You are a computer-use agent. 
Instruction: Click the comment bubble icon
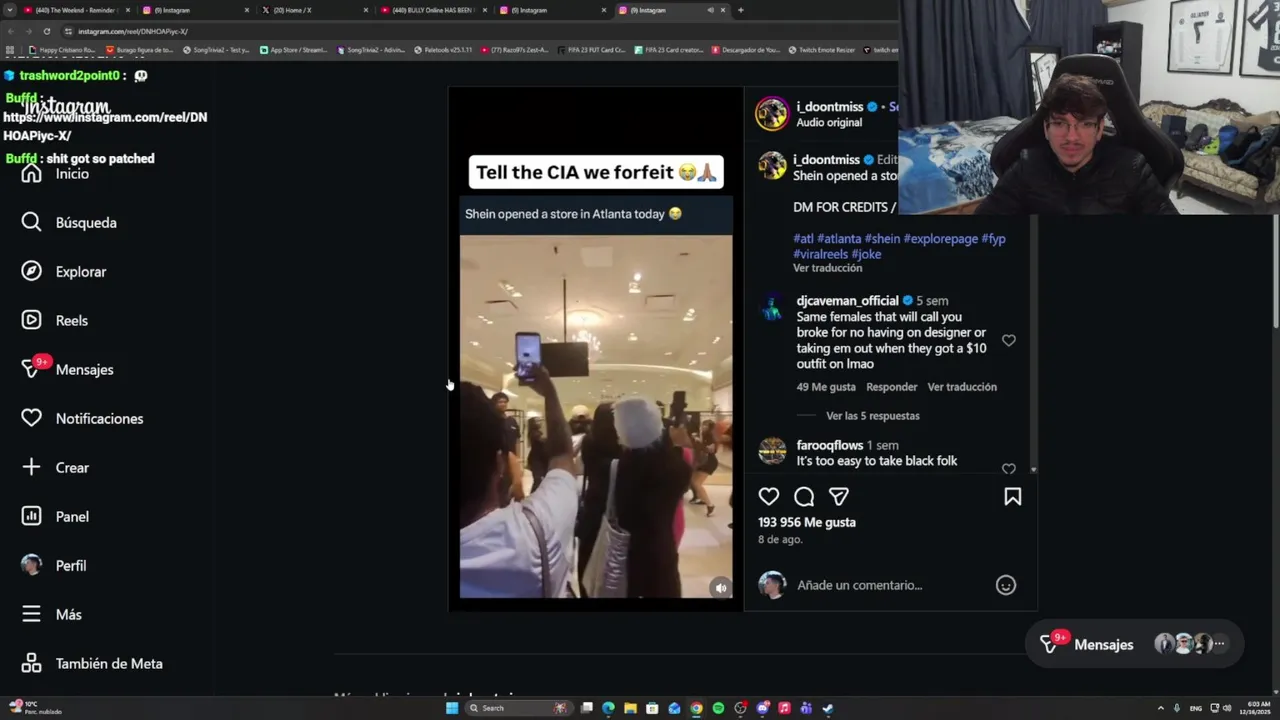pos(804,497)
